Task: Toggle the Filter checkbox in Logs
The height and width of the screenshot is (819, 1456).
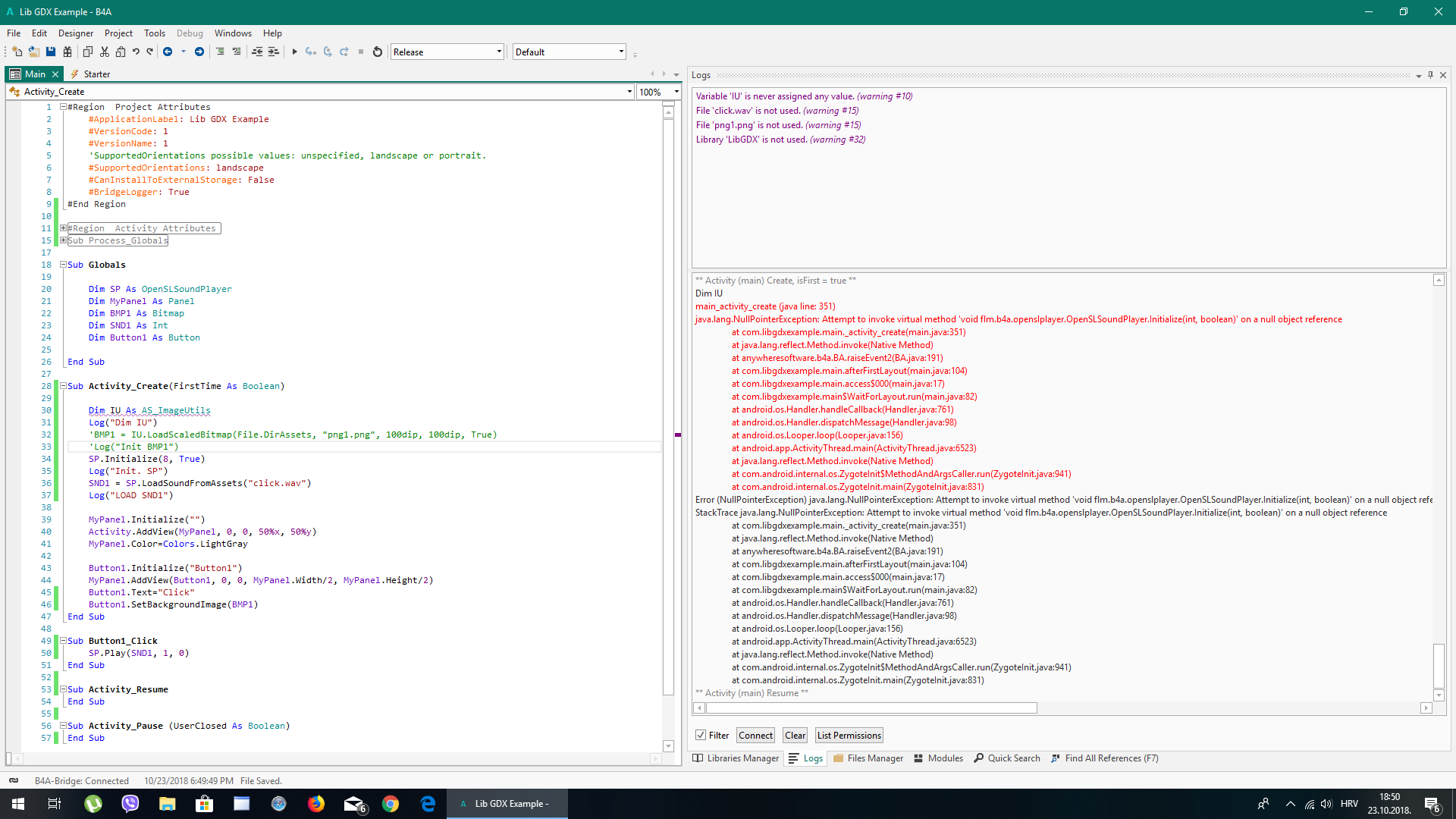Action: click(x=701, y=736)
